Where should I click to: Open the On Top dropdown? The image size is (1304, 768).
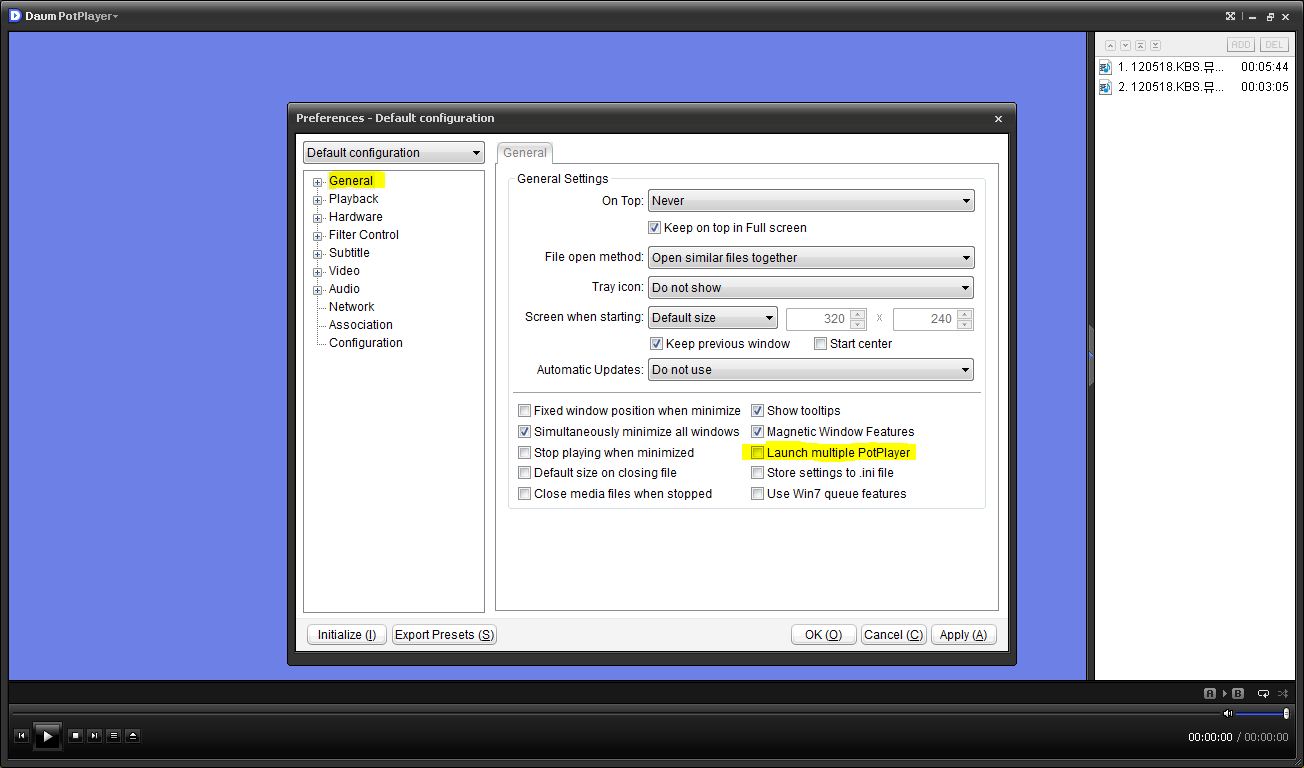pyautogui.click(x=811, y=201)
